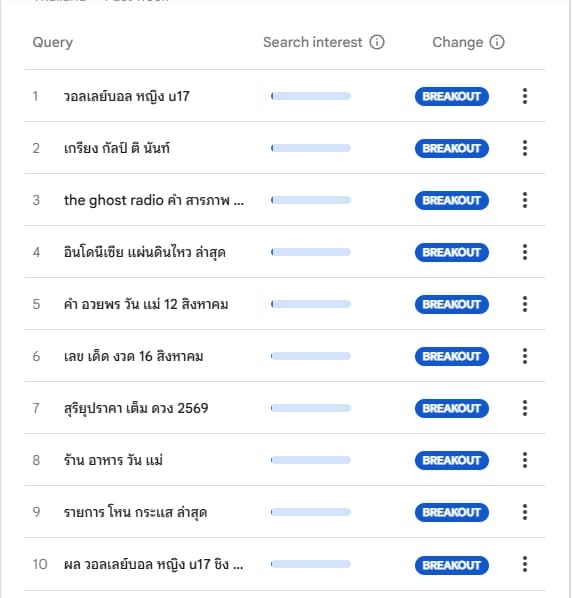Click the search interest bar for query 4
The image size is (572, 598).
coord(310,252)
